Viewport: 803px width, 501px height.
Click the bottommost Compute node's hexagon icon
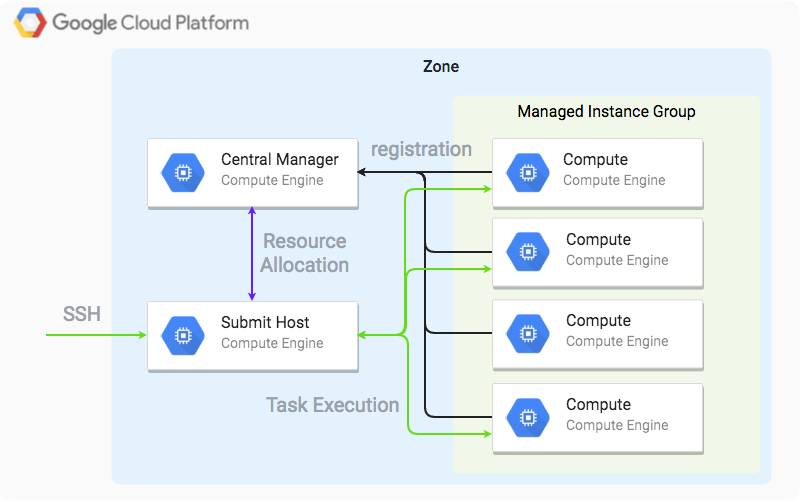(527, 418)
